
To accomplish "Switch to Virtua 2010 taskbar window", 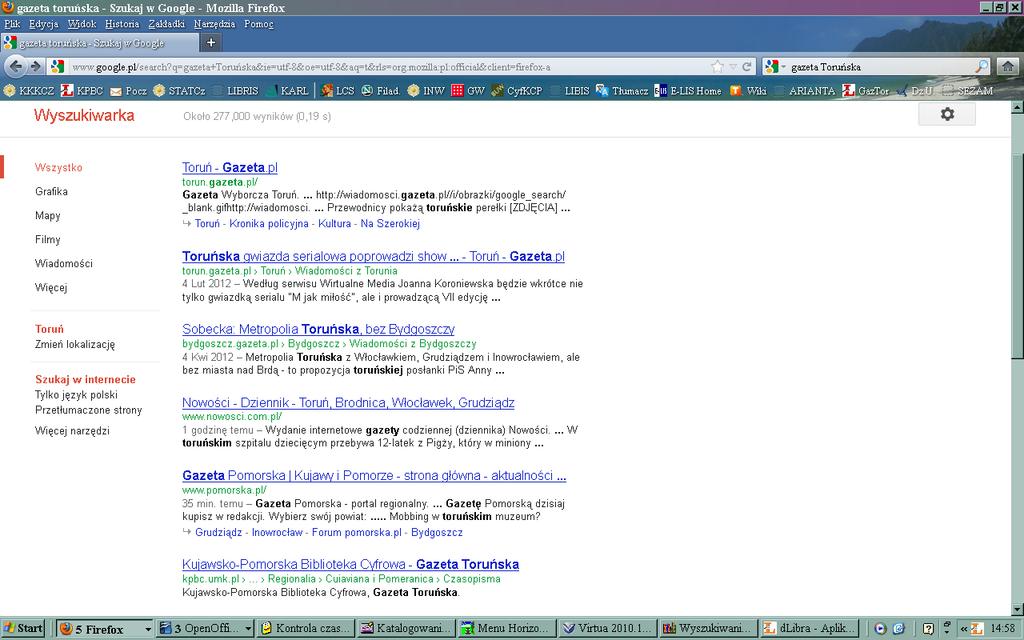I will click(x=607, y=628).
